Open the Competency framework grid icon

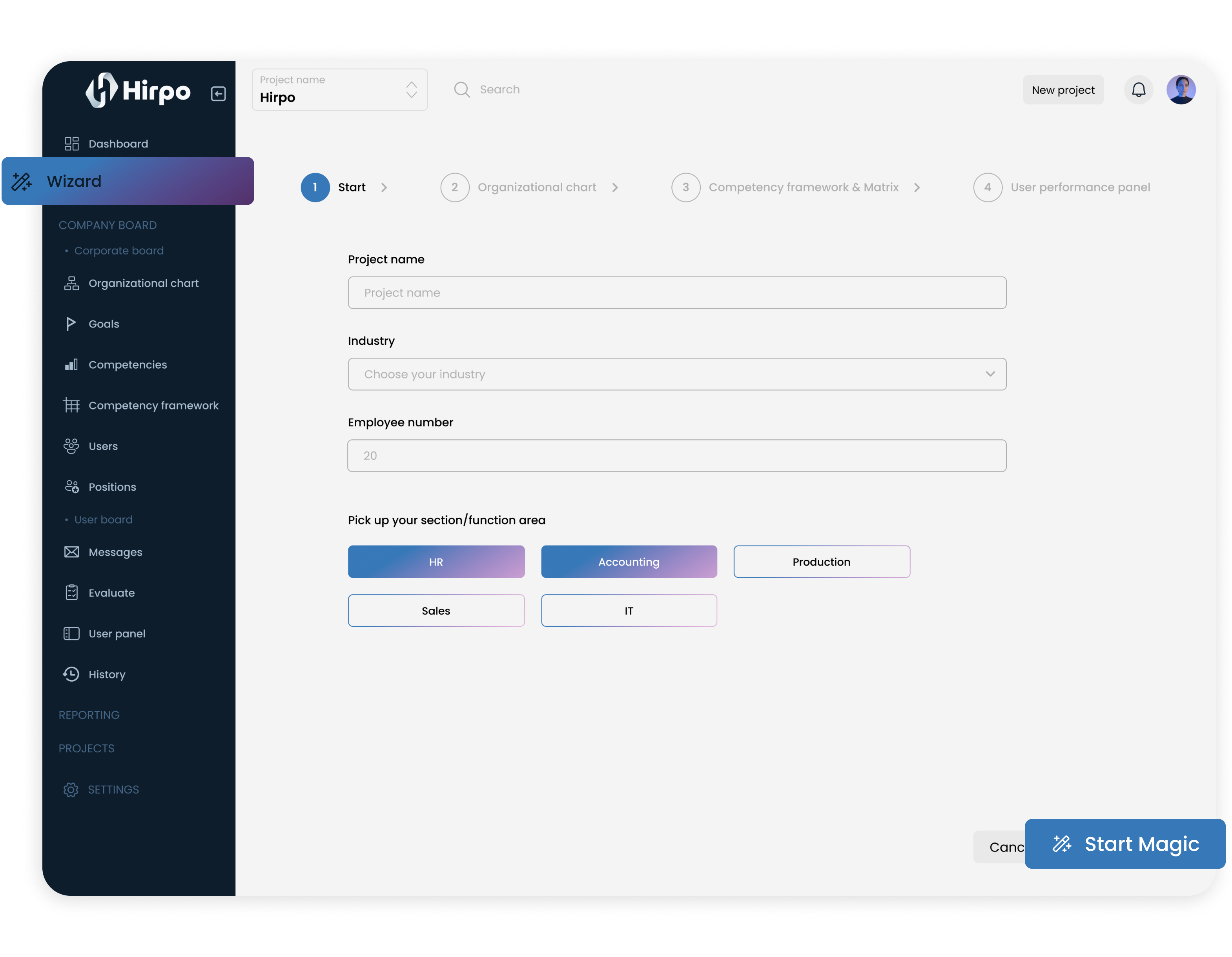click(71, 406)
